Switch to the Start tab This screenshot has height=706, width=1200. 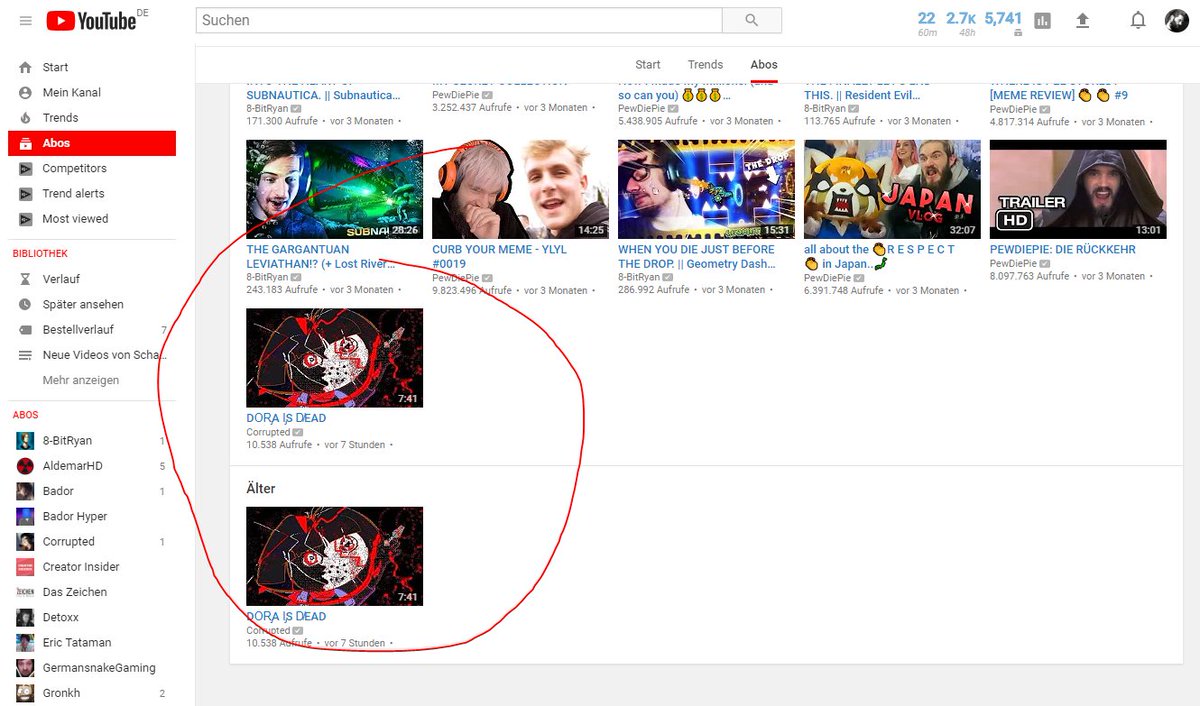pos(648,64)
